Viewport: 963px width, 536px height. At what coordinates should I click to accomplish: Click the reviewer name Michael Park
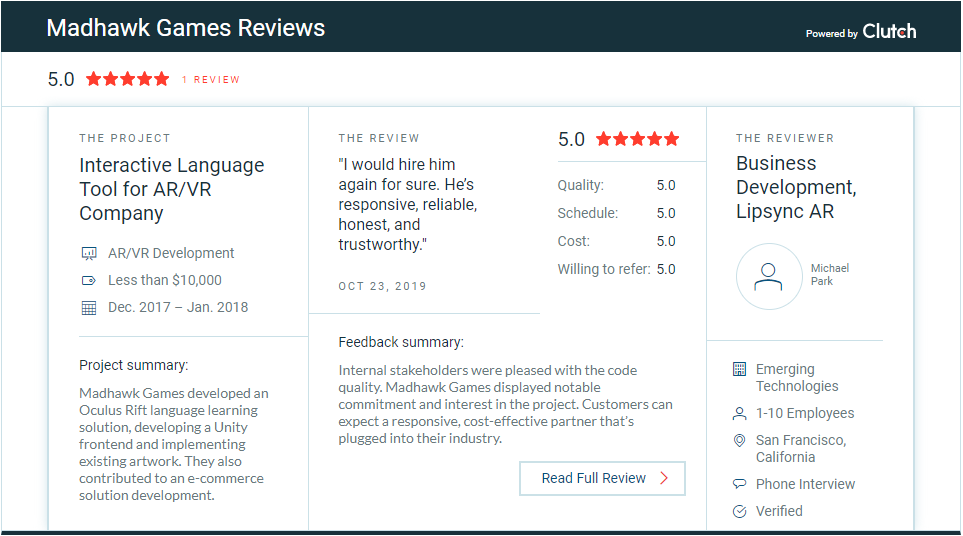(830, 275)
